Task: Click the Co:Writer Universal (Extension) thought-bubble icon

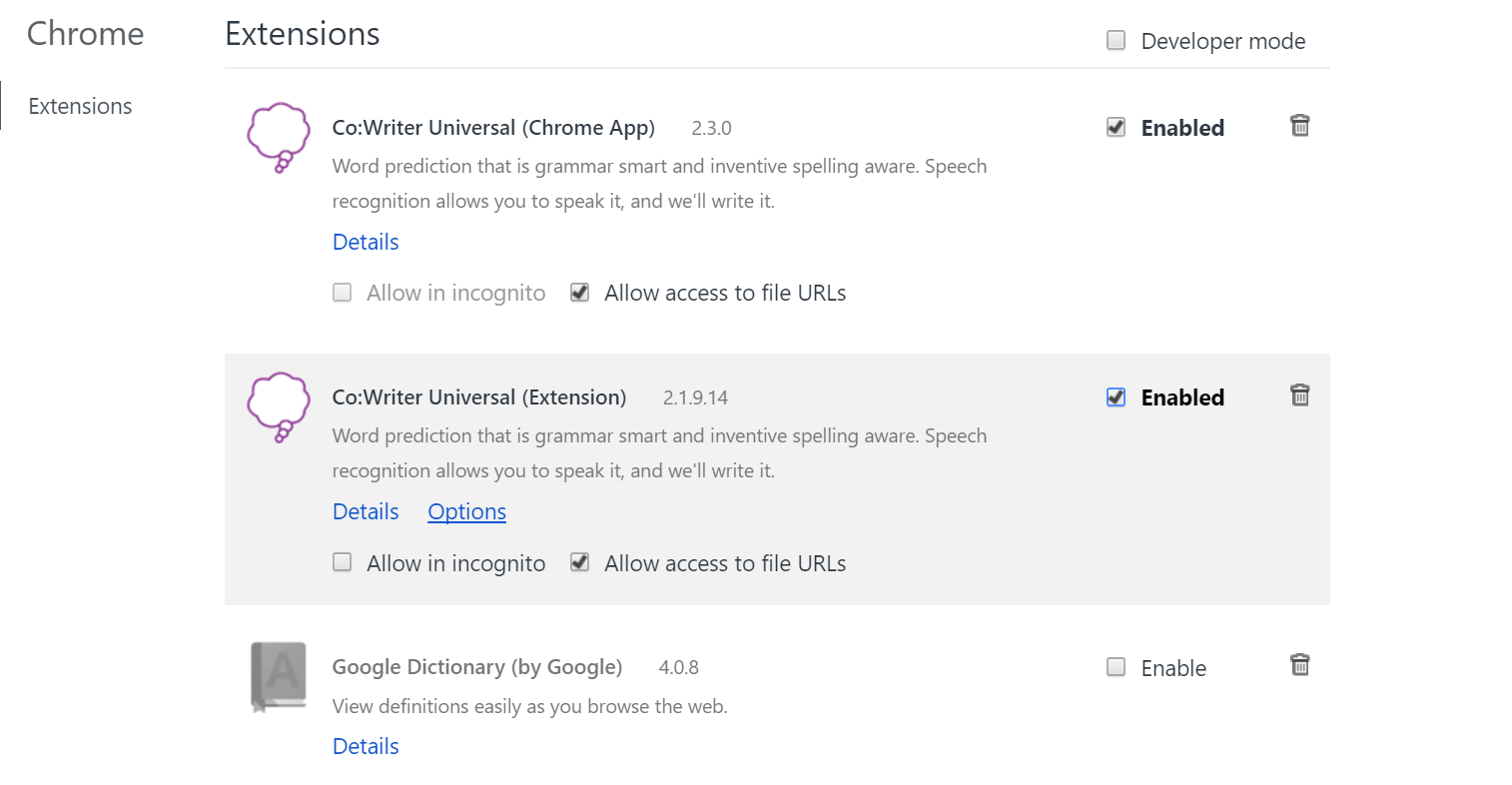Action: 278,406
